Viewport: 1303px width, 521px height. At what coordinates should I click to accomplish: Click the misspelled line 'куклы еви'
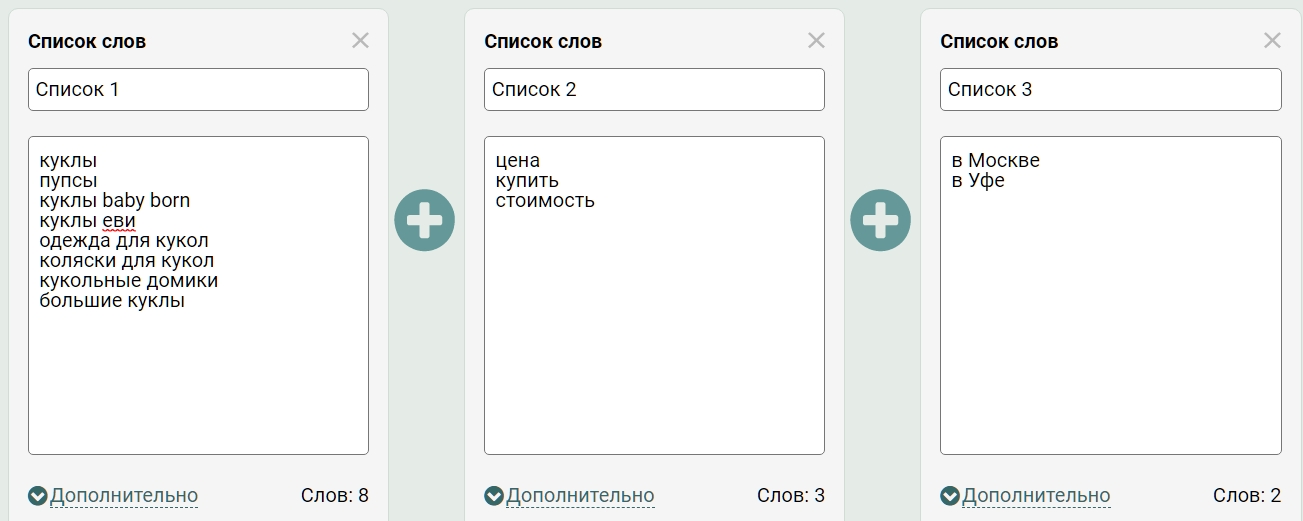tap(87, 220)
